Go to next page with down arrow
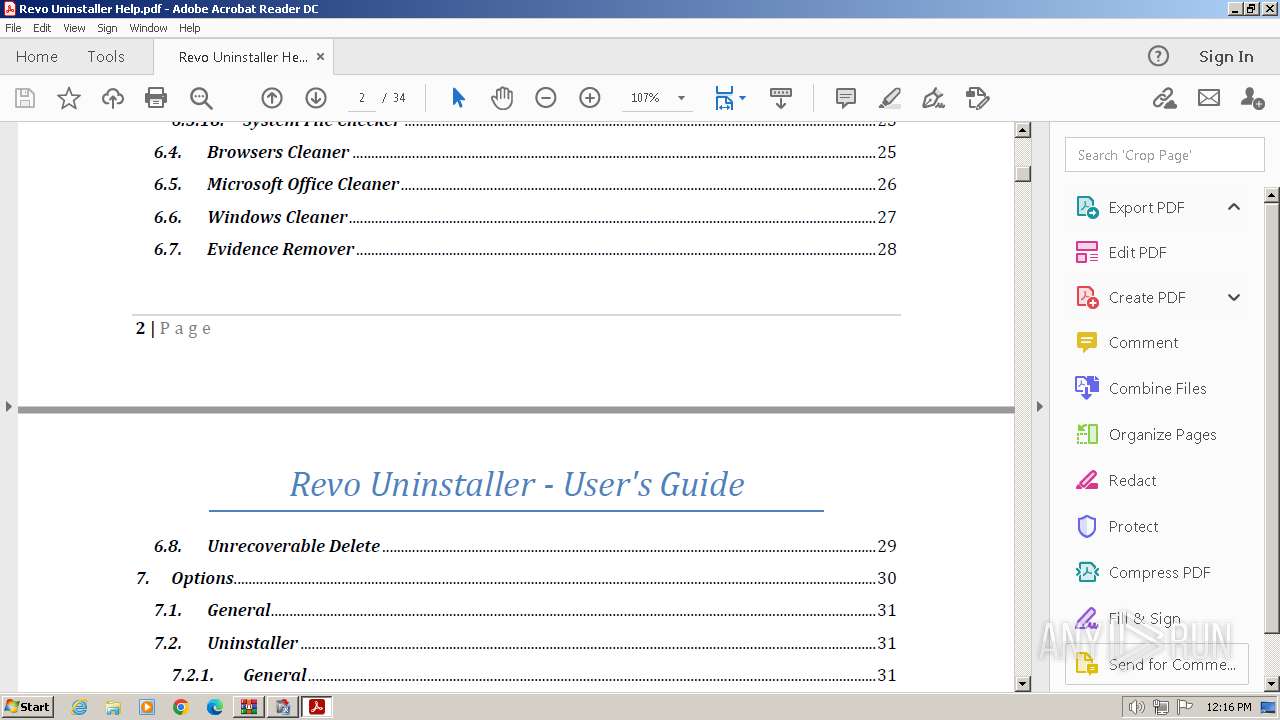The height and width of the screenshot is (720, 1280). click(316, 98)
